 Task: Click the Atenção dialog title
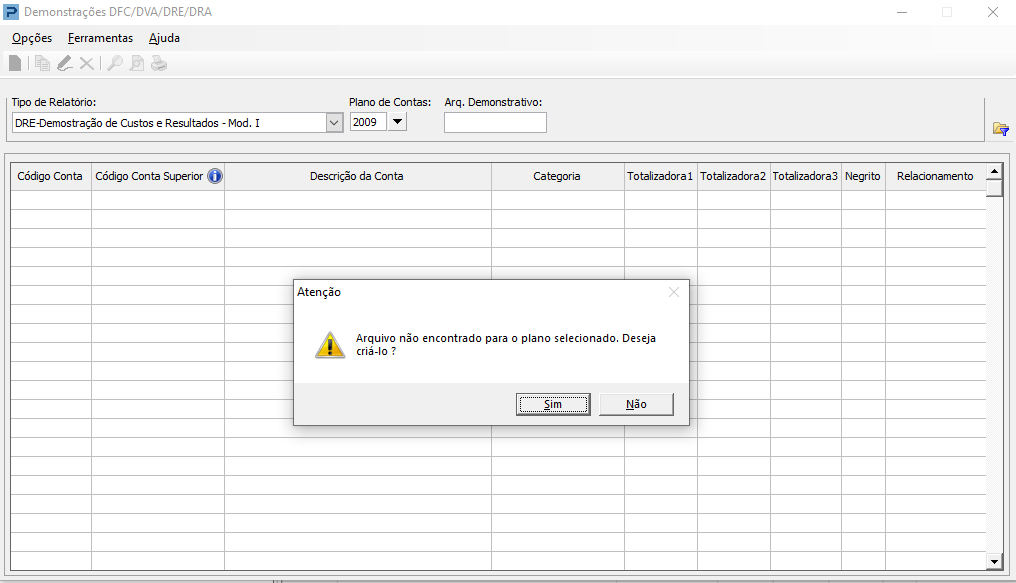point(319,292)
